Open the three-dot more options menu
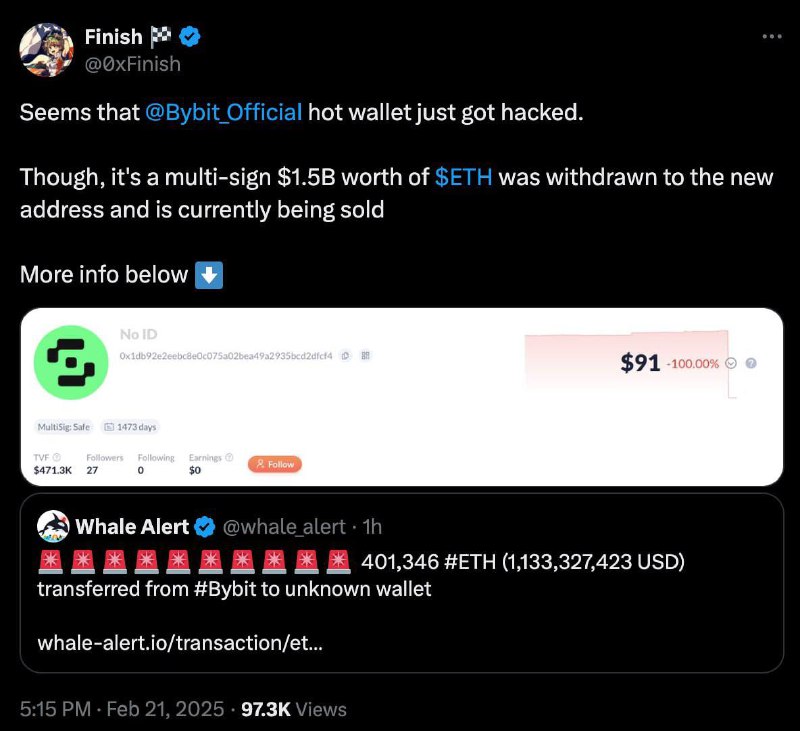 coord(771,36)
